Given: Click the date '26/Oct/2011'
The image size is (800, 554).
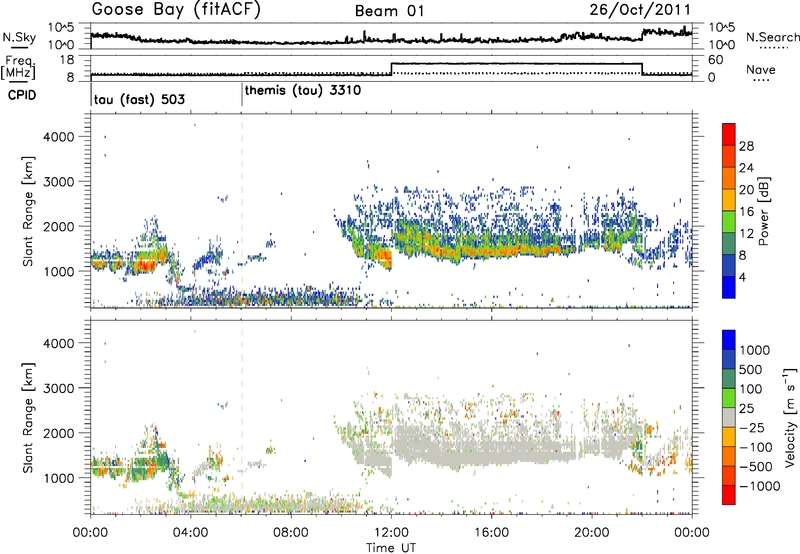Looking at the screenshot, I should [640, 10].
